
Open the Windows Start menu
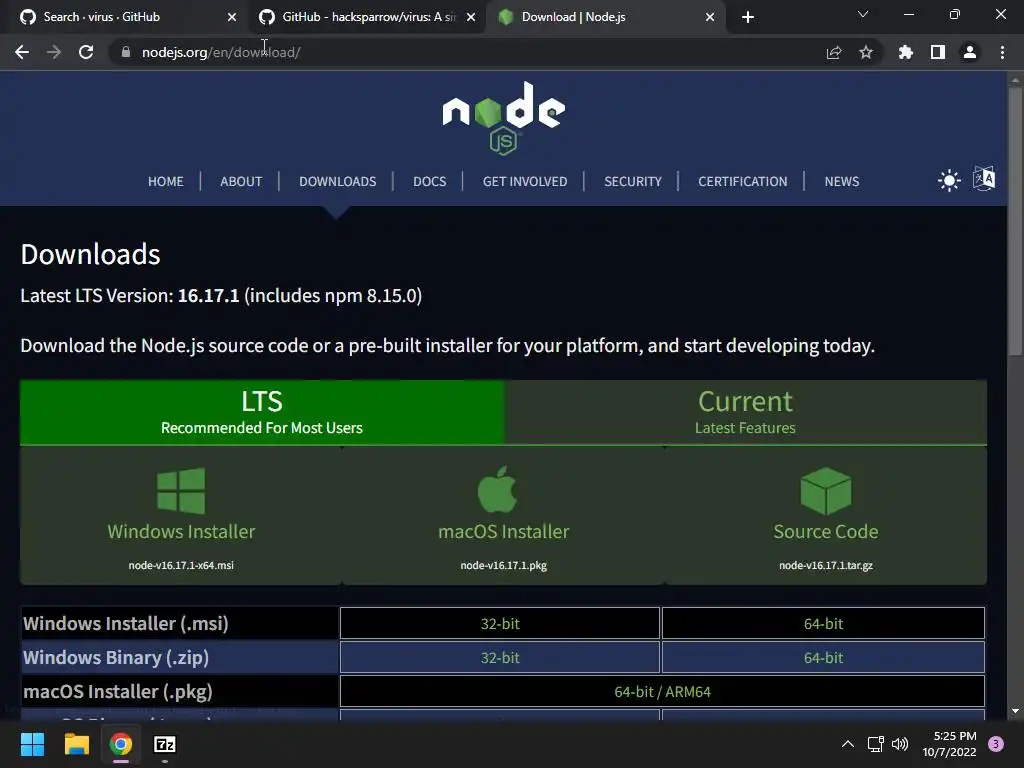[x=32, y=744]
